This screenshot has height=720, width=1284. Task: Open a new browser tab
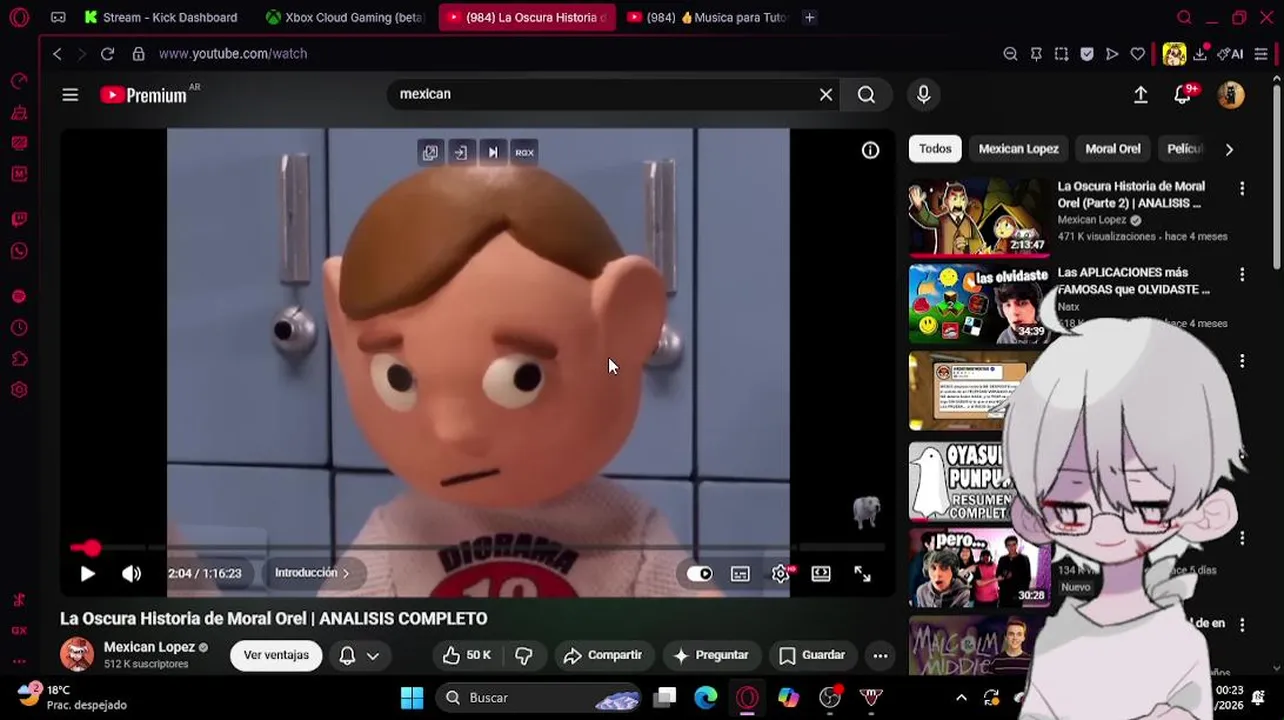coord(809,17)
